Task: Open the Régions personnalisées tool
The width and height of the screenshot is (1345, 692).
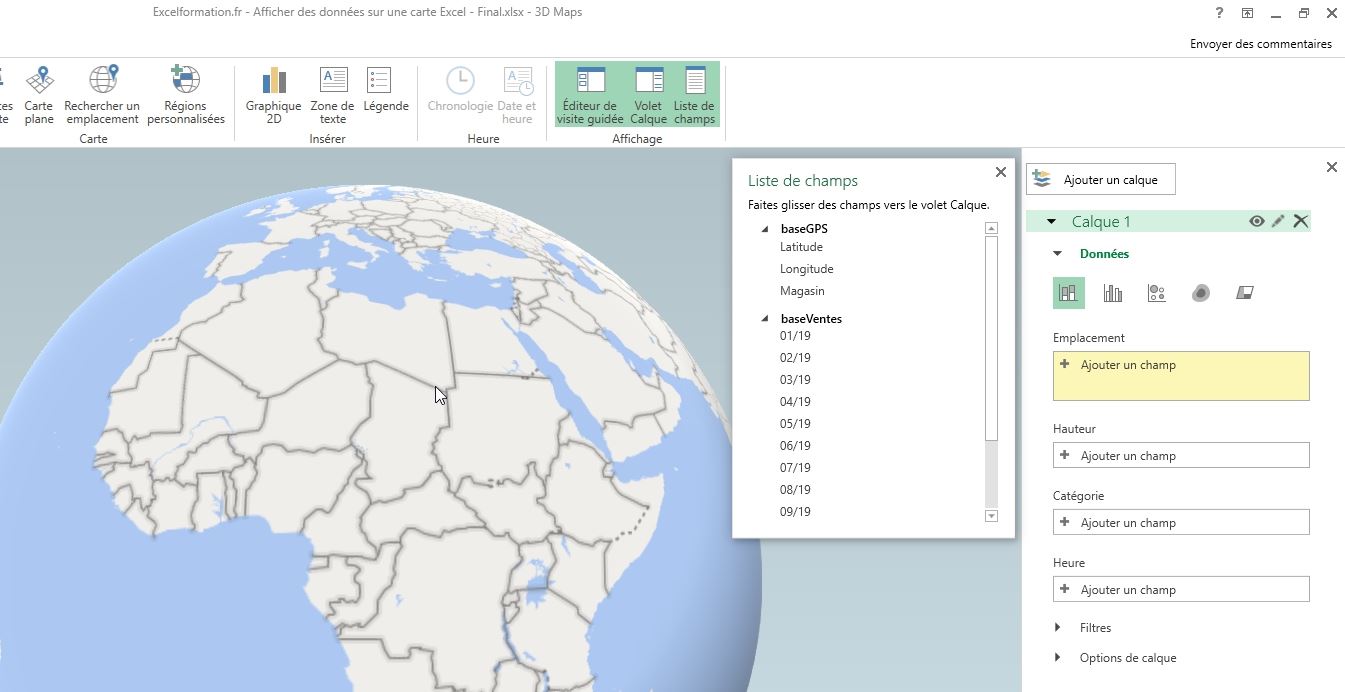Action: (x=184, y=95)
